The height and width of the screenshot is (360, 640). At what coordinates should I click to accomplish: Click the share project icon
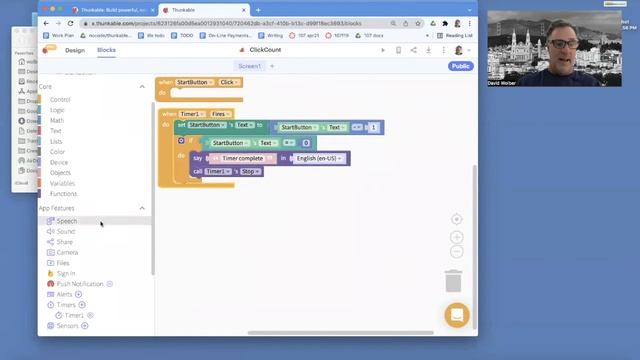[x=413, y=50]
